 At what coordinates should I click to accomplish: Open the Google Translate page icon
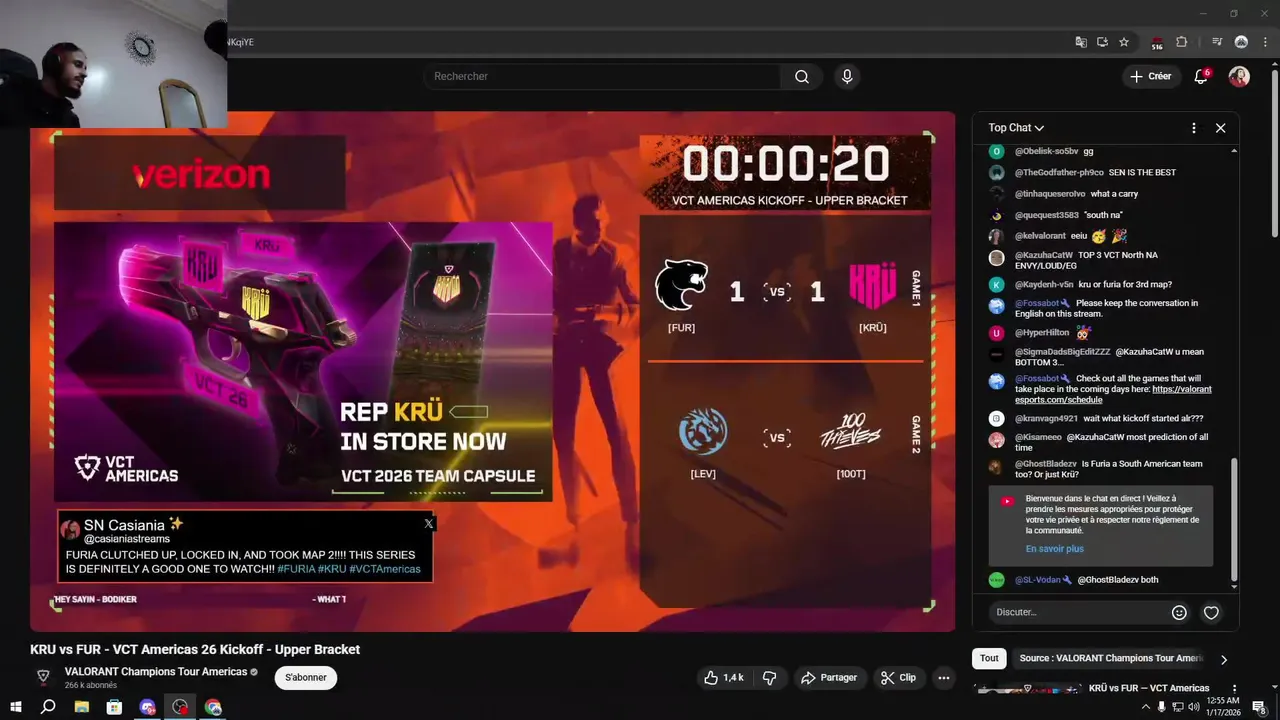click(x=1081, y=42)
